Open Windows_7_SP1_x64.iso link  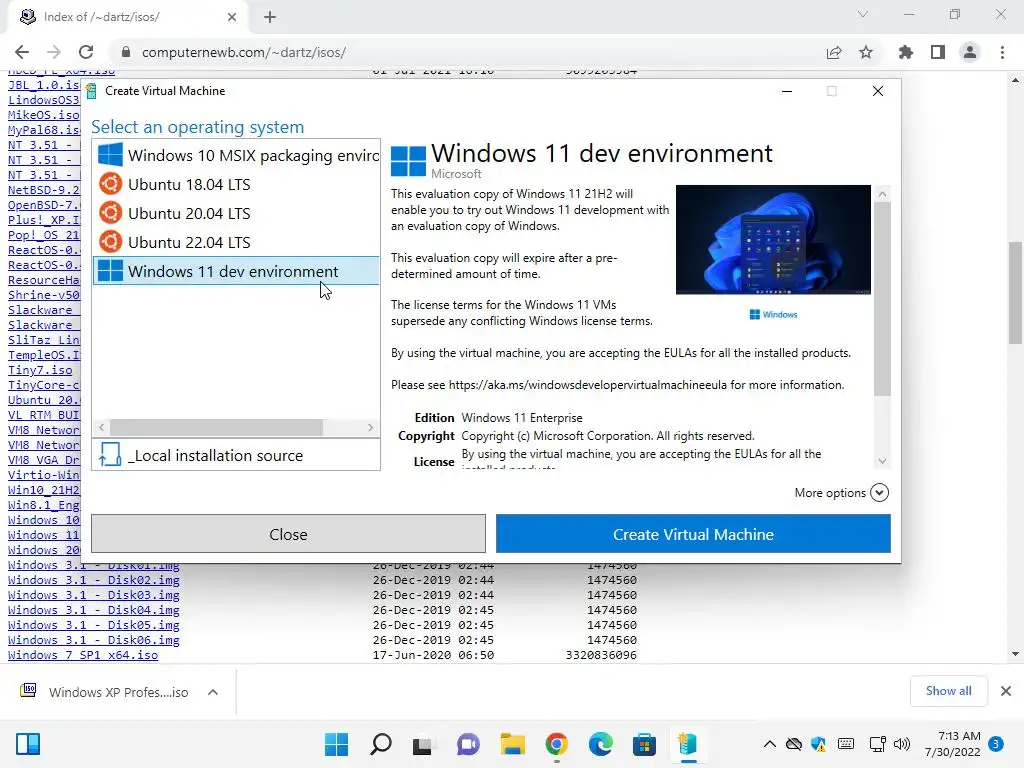83,655
